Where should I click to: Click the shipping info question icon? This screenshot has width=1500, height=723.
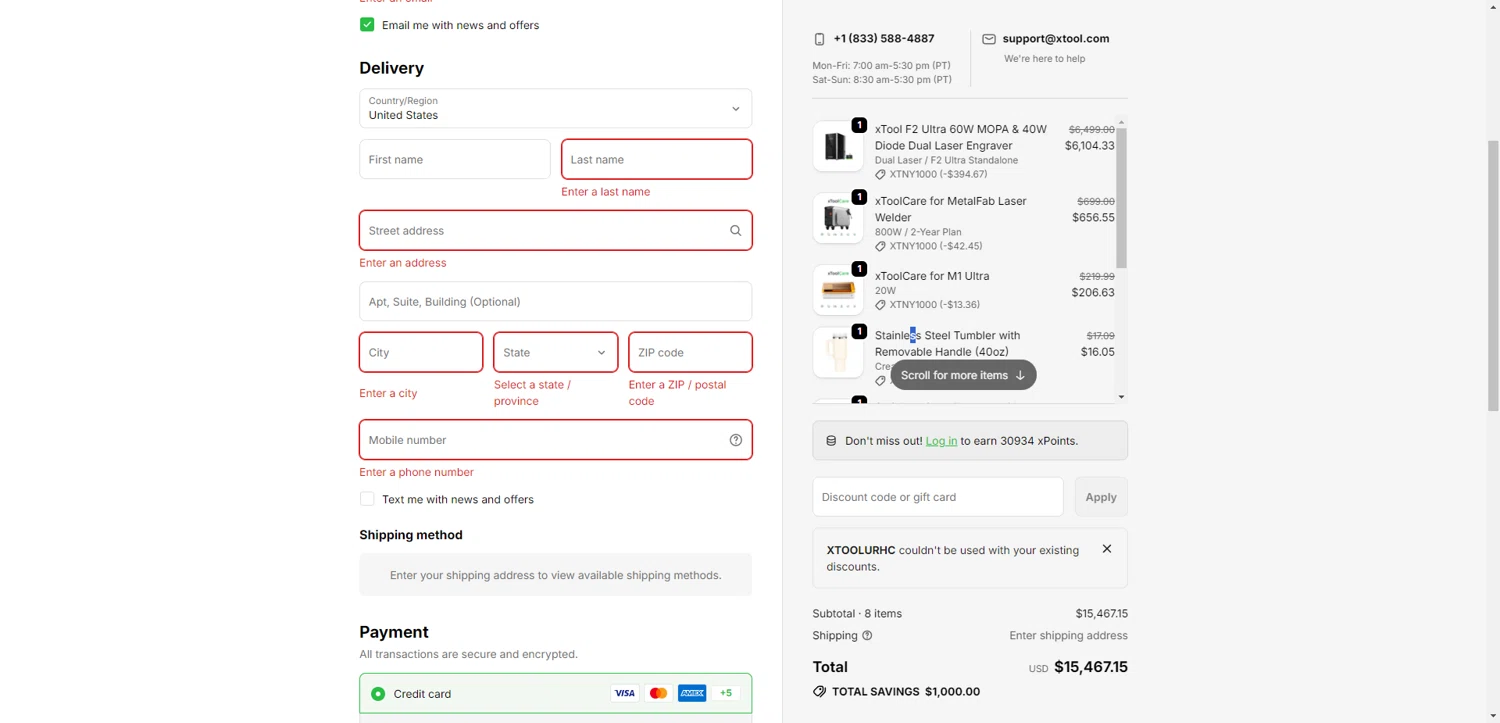pos(867,636)
